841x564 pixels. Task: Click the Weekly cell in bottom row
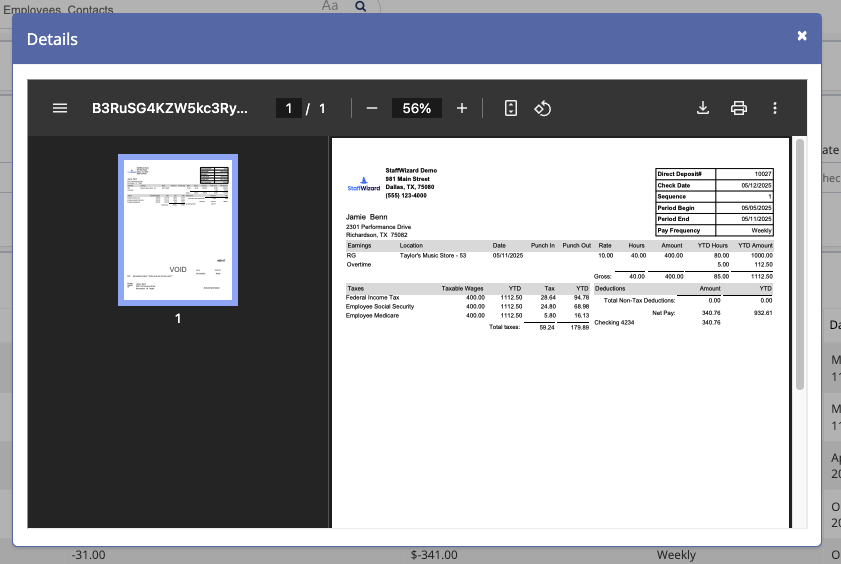pyautogui.click(x=676, y=555)
